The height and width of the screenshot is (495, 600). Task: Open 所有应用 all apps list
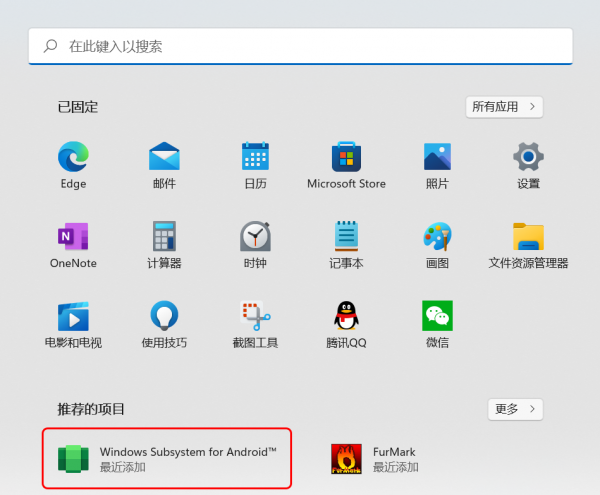point(504,107)
